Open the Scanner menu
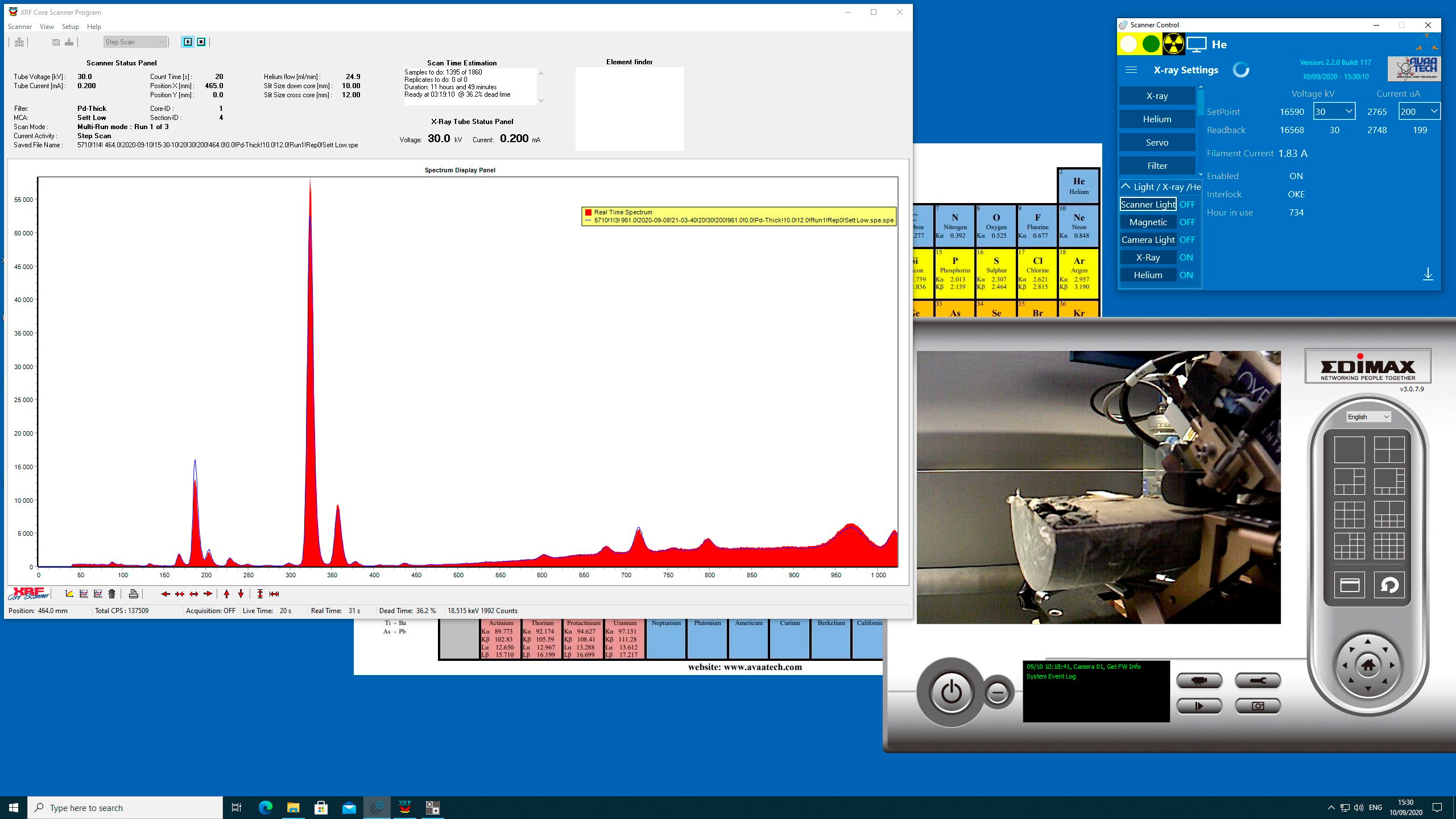This screenshot has width=1456, height=819. pos(20,27)
